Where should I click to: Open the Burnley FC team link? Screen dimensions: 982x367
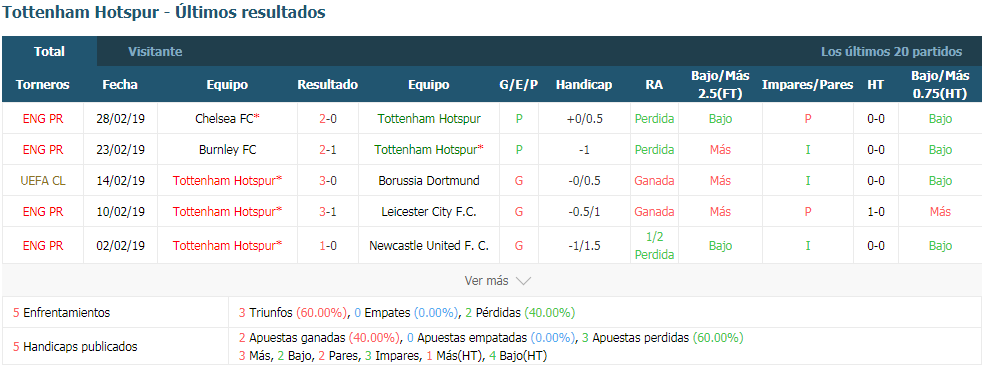point(227,150)
